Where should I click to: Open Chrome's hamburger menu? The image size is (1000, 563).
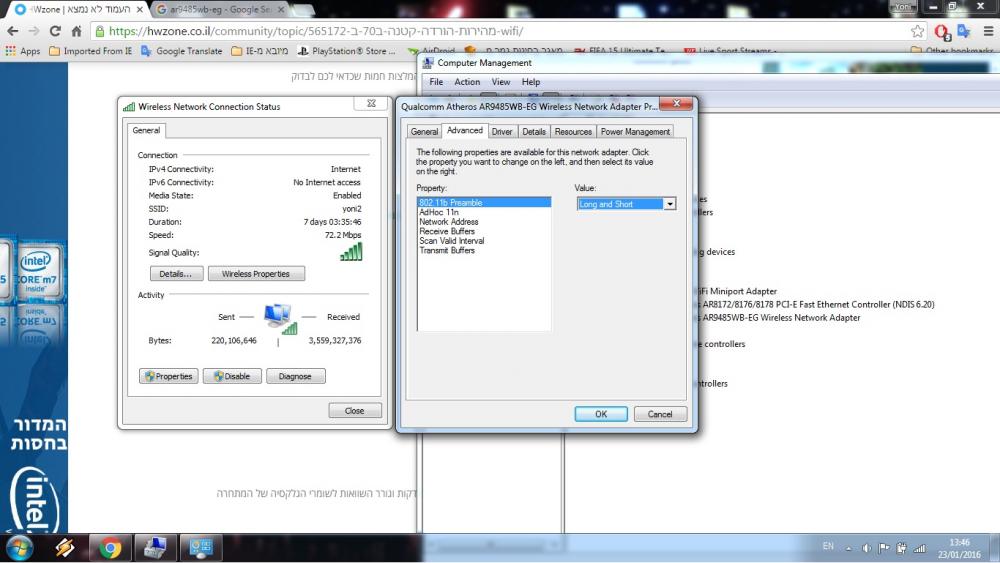tap(988, 31)
